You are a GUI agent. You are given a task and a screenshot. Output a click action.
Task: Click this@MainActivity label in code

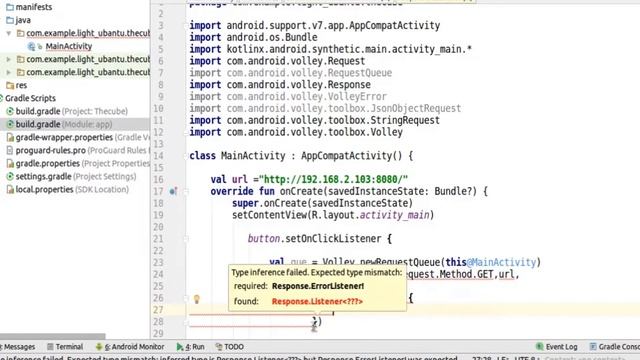[x=491, y=262]
